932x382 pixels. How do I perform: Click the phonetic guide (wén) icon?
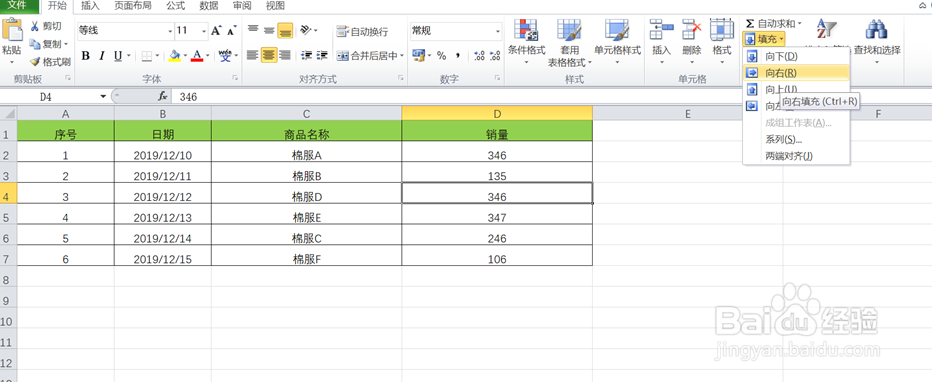pyautogui.click(x=225, y=56)
